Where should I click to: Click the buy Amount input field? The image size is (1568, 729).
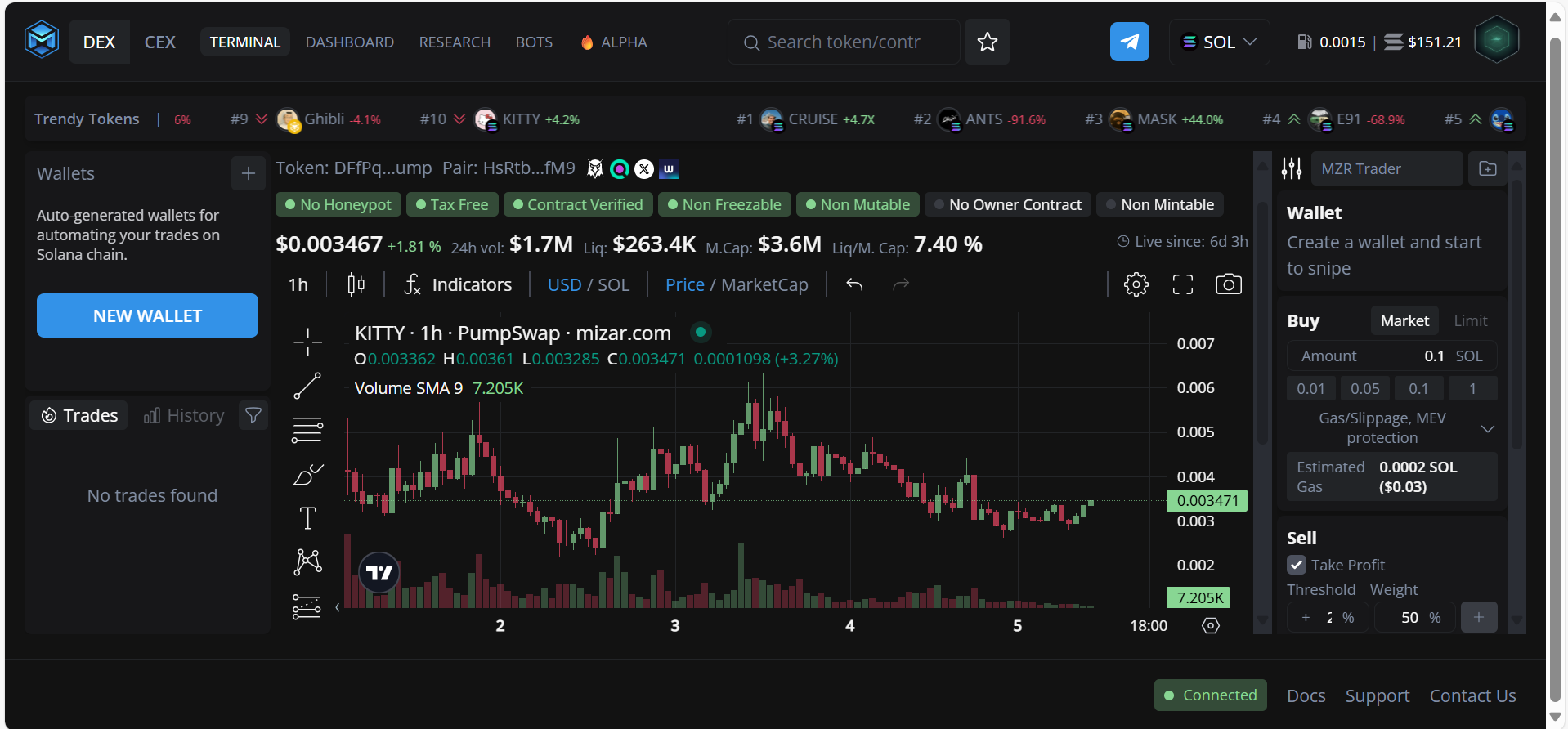click(x=1391, y=356)
